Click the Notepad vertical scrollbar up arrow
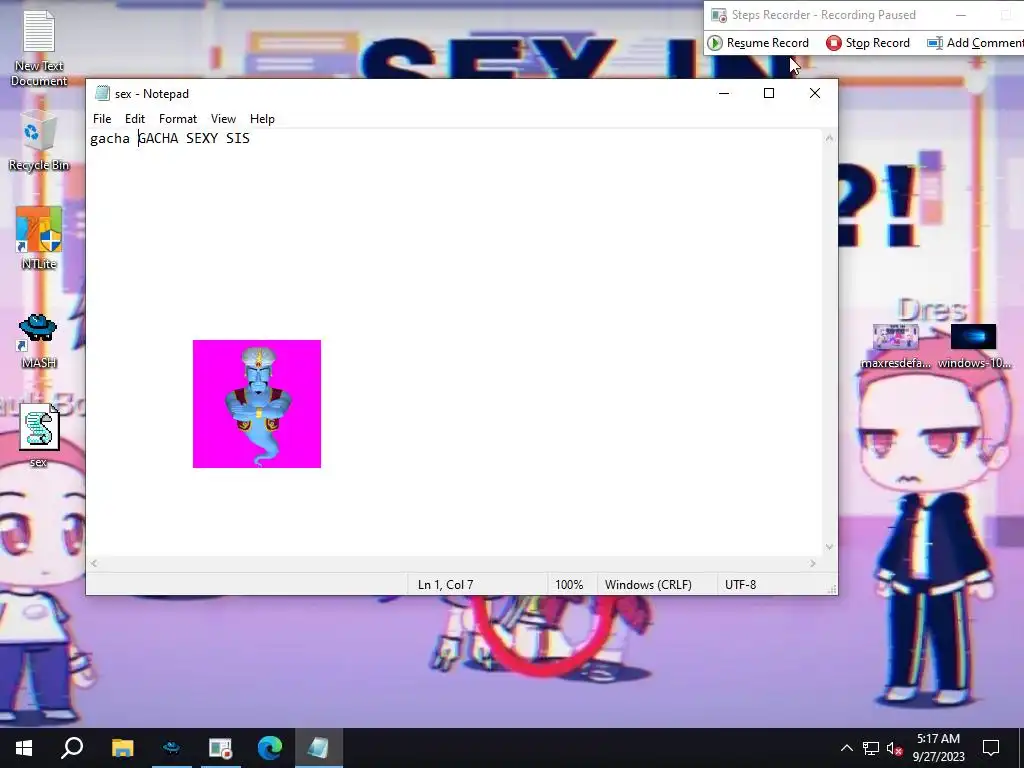 pos(829,138)
